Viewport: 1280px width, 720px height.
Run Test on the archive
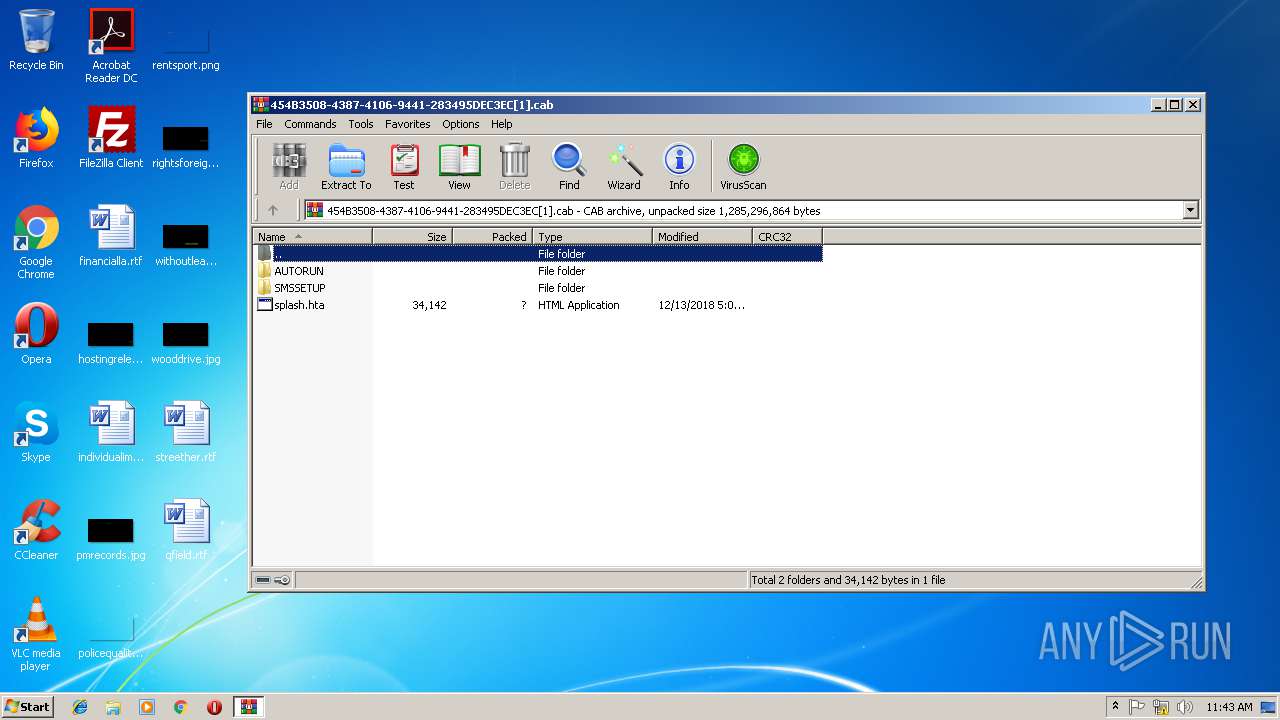point(404,166)
